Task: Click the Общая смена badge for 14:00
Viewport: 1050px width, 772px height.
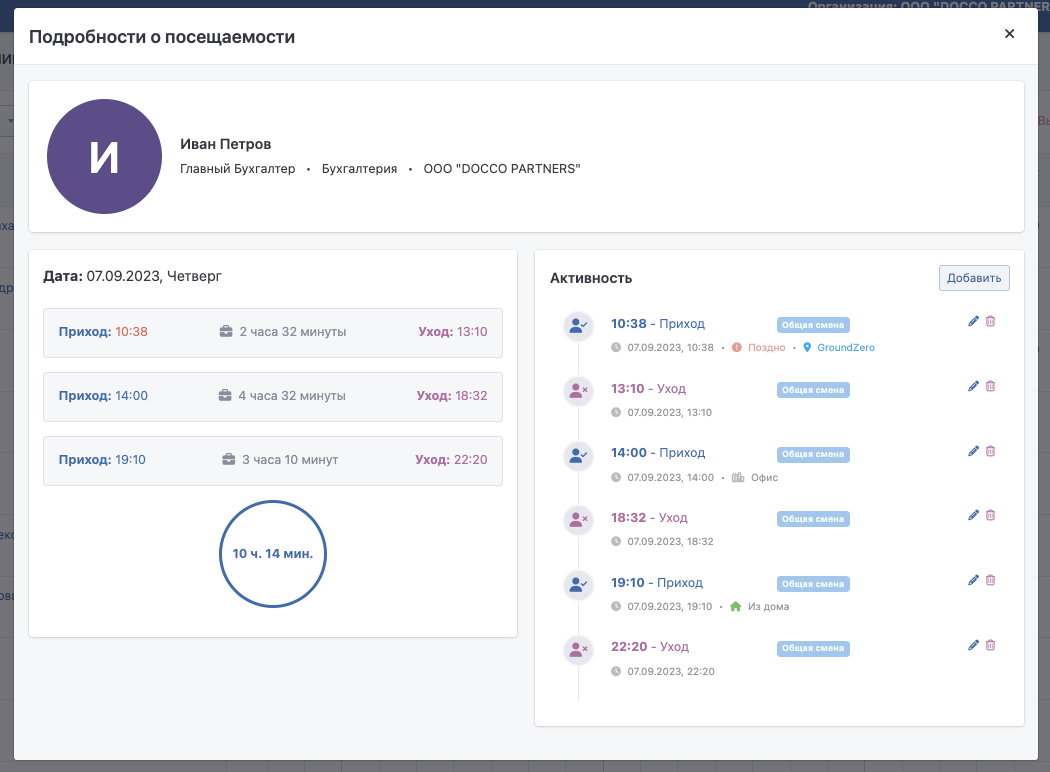Action: [x=813, y=455]
